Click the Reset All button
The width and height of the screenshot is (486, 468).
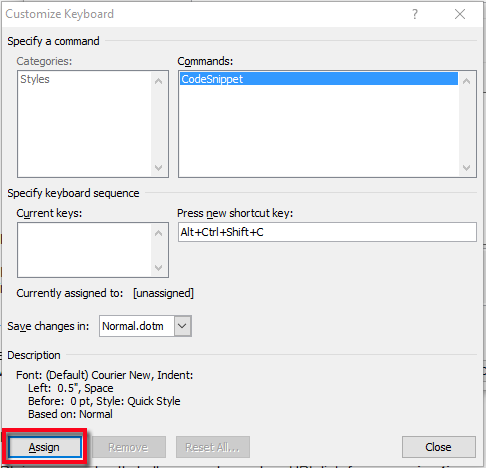[213, 447]
